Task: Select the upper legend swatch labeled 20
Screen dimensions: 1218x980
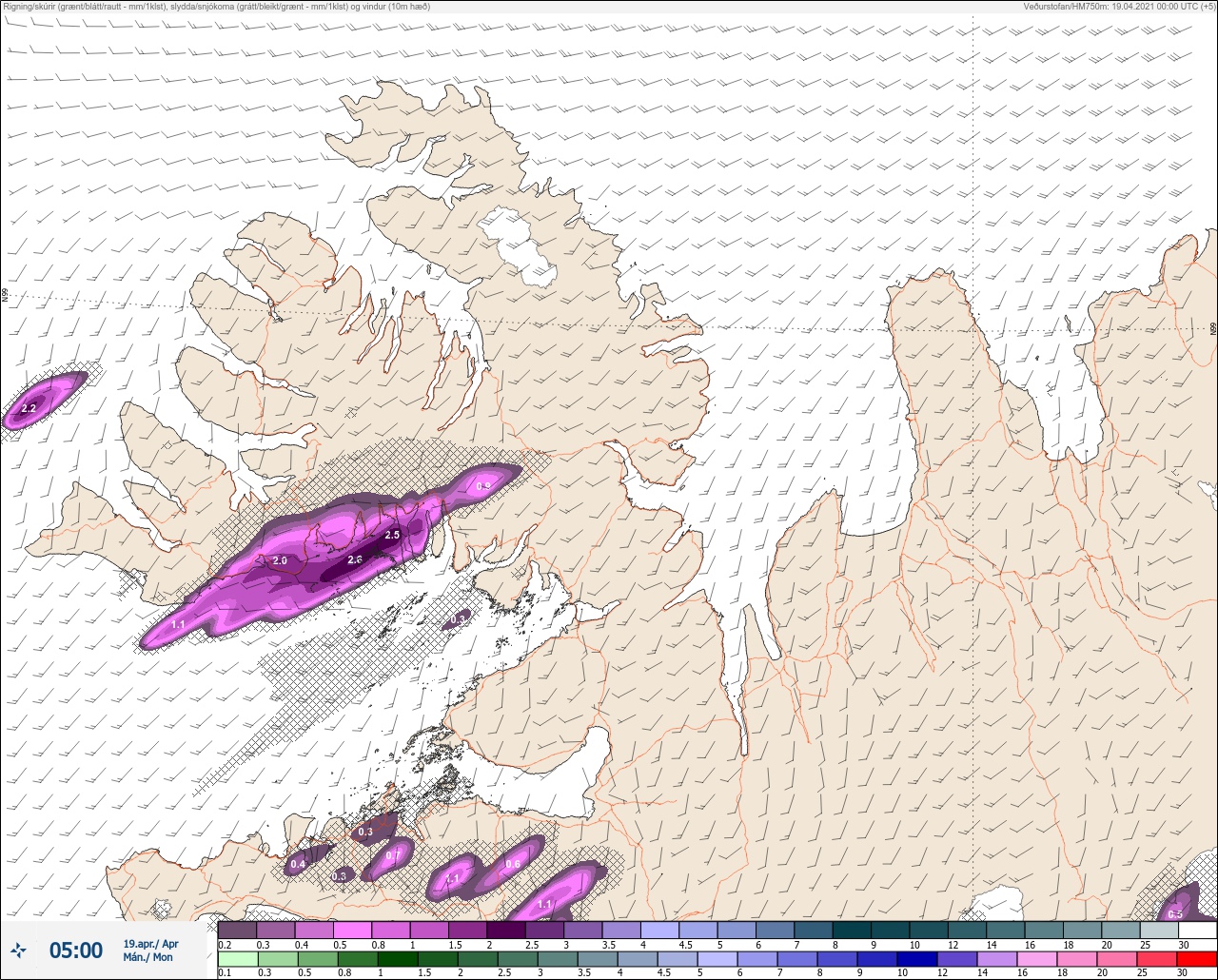Action: click(1121, 930)
